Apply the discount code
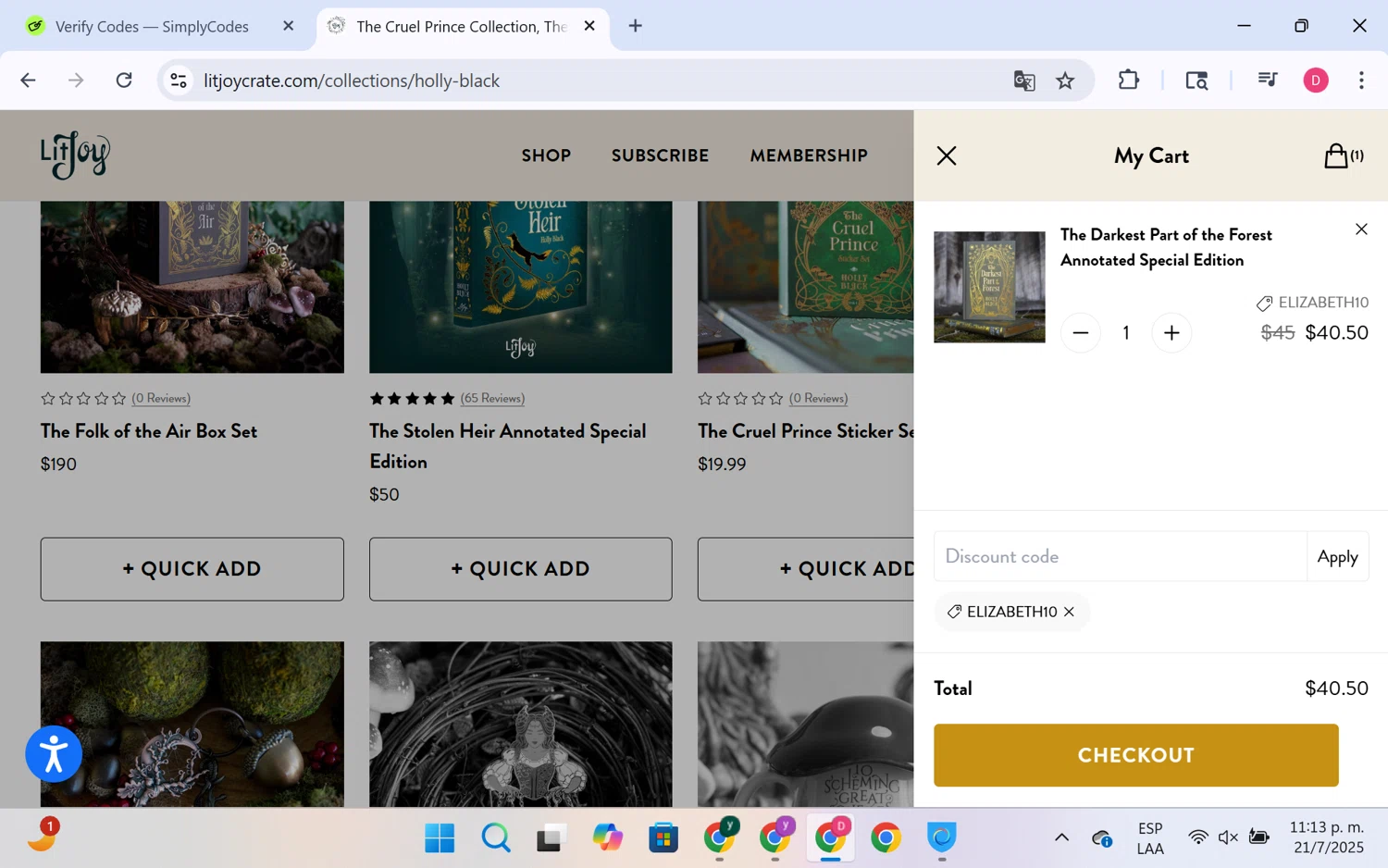Viewport: 1388px width, 868px height. (1337, 556)
